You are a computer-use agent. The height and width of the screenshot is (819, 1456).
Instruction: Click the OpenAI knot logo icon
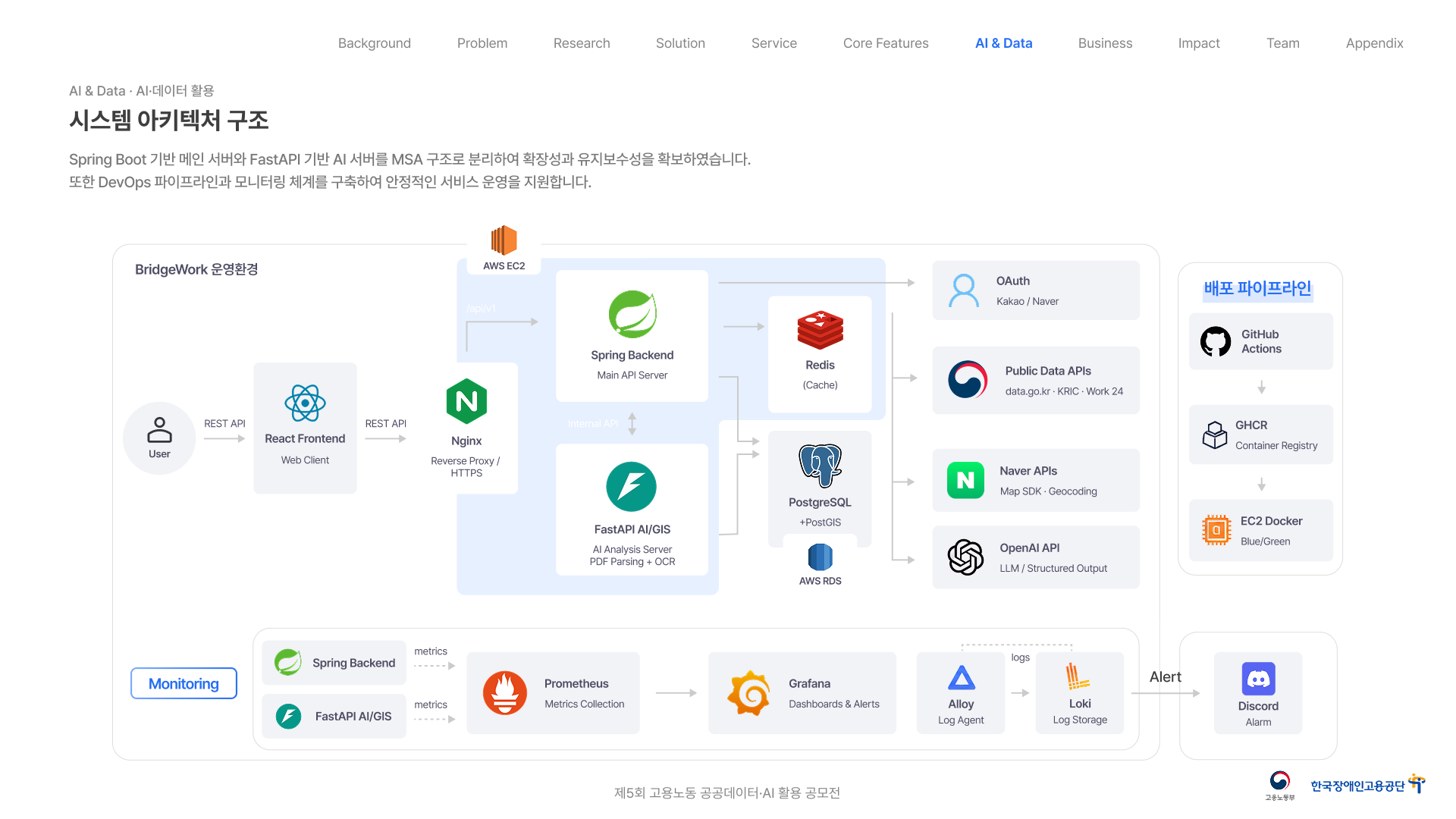click(965, 557)
